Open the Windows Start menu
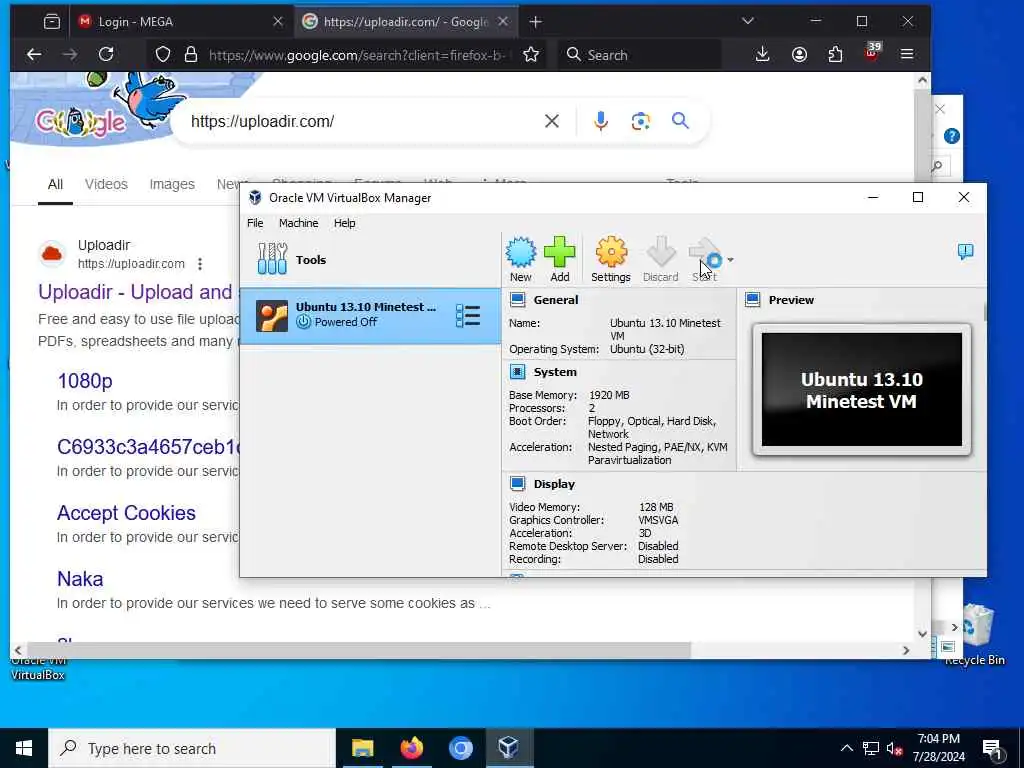1024x768 pixels. click(24, 748)
